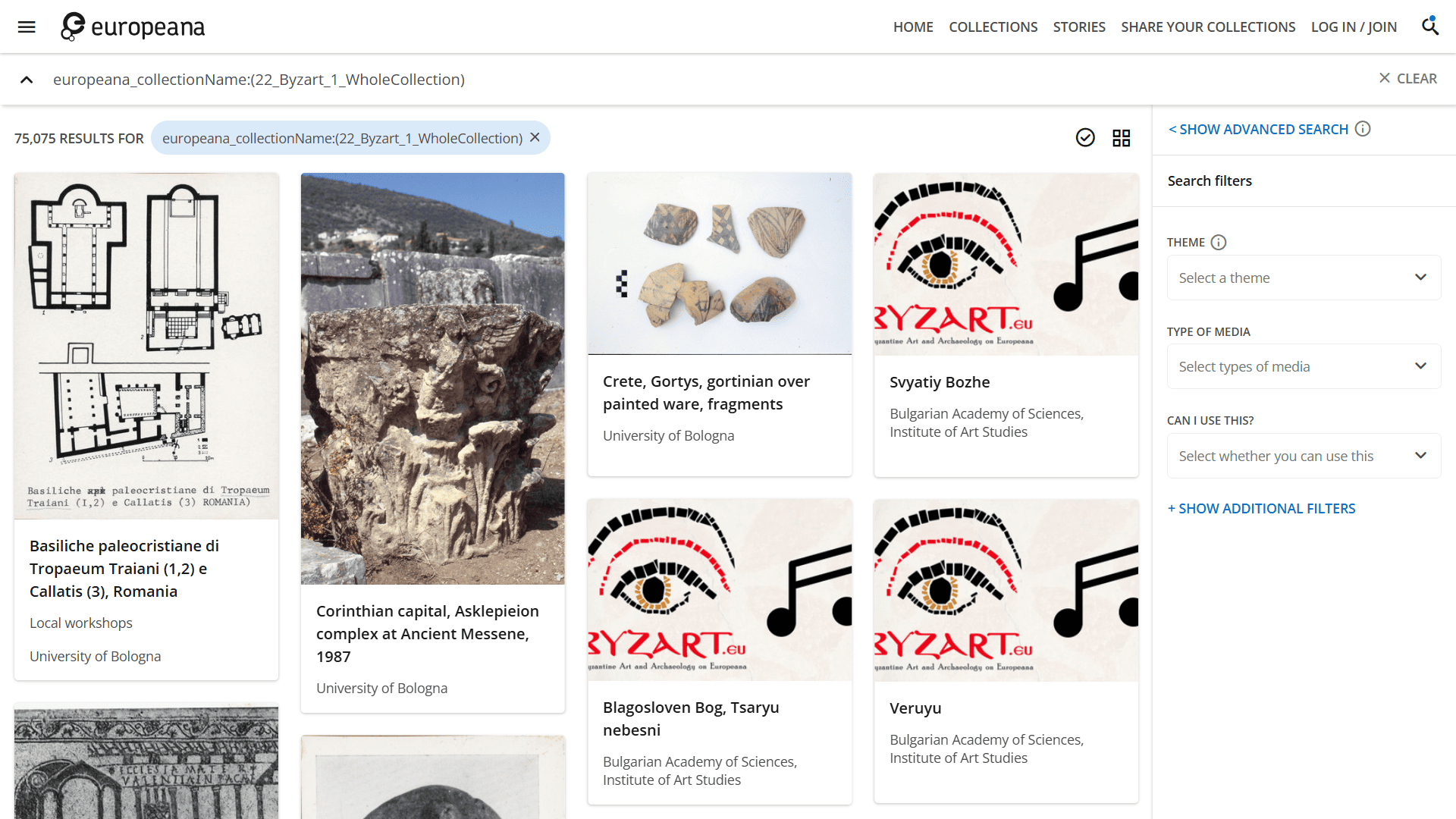1456x819 pixels.
Task: Open Corinthian capital photo thumbnail
Action: 432,378
